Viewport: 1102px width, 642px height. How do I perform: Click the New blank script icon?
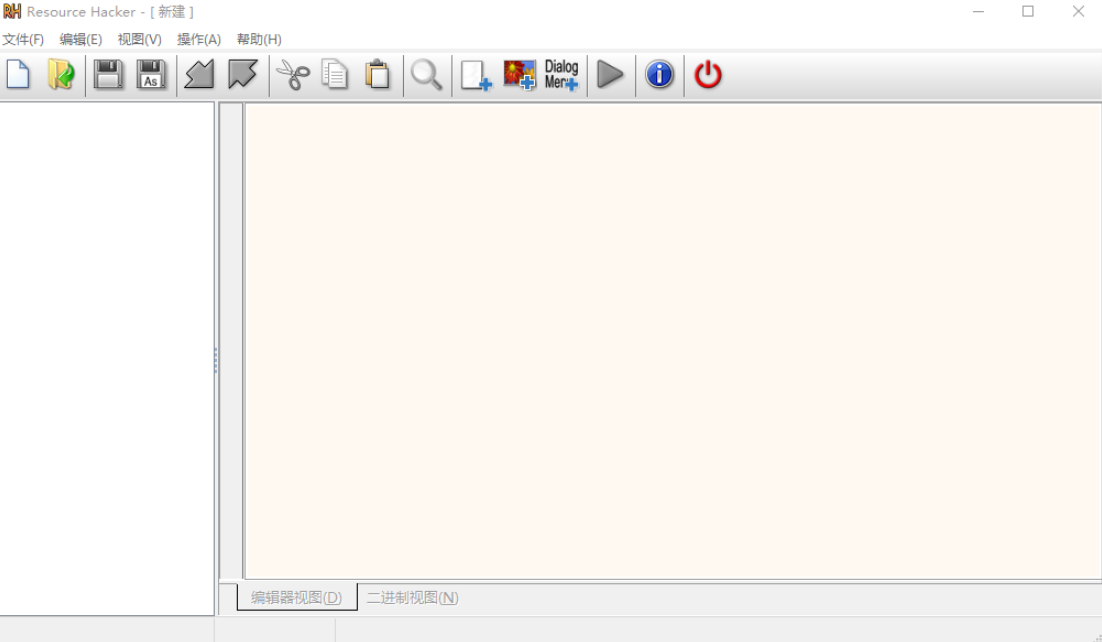click(x=18, y=75)
